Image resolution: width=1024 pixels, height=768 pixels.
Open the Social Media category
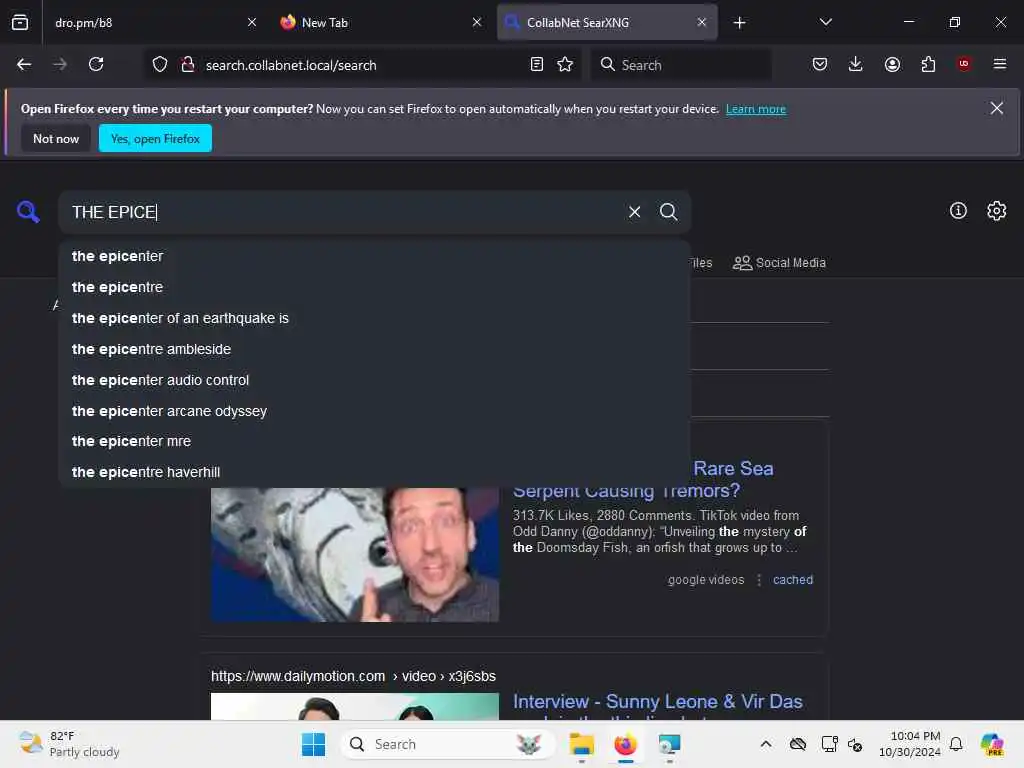[x=779, y=263]
